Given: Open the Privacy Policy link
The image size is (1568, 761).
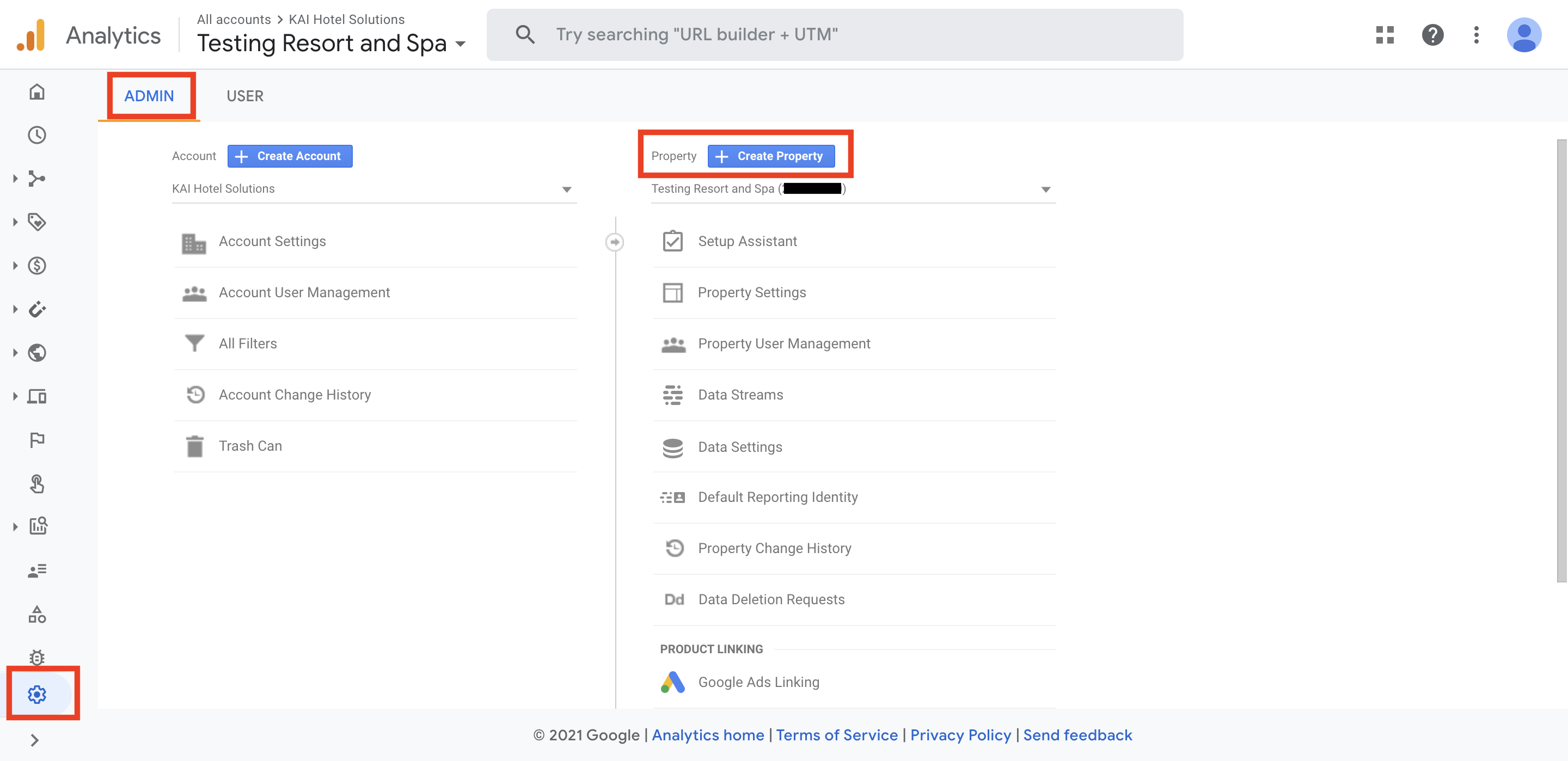Looking at the screenshot, I should tap(960, 735).
